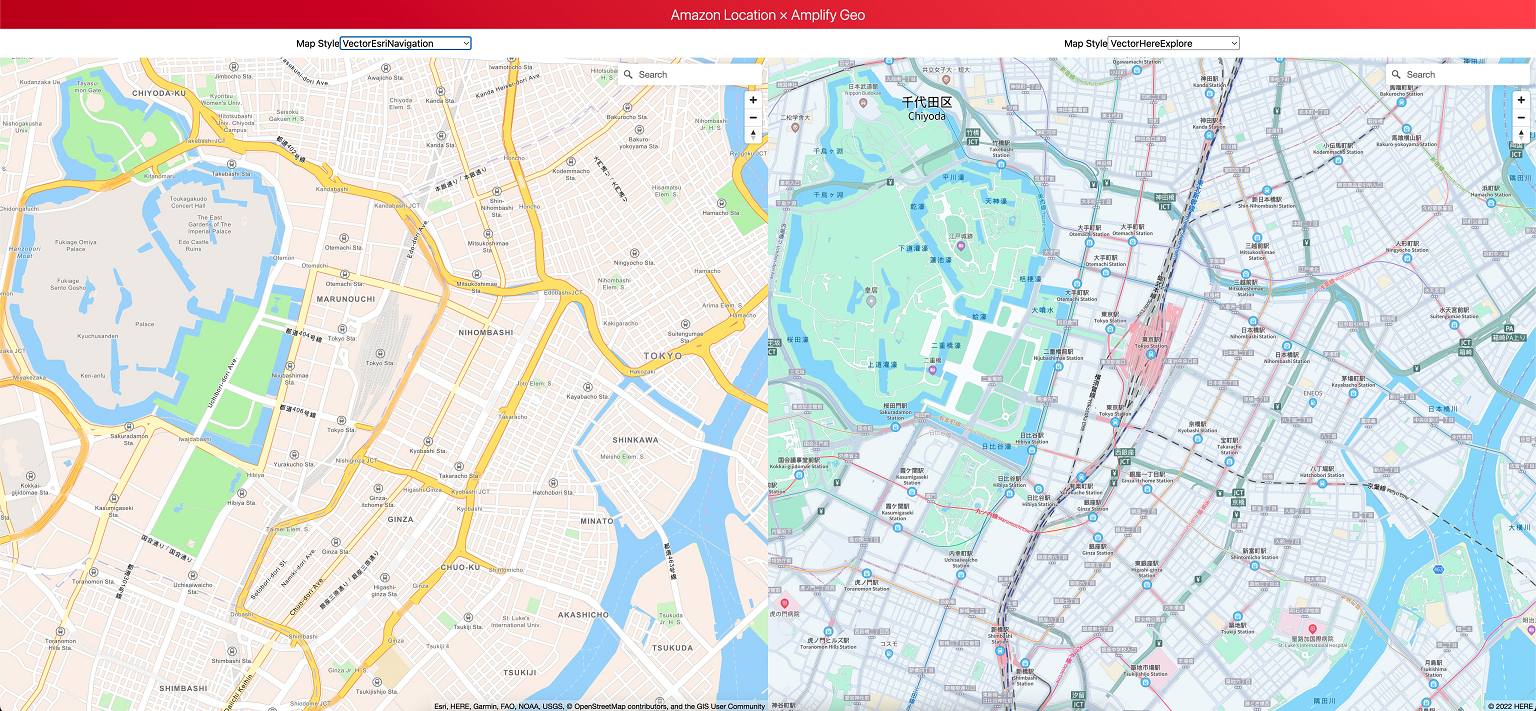Click the AKASHICHO district label

point(583,615)
